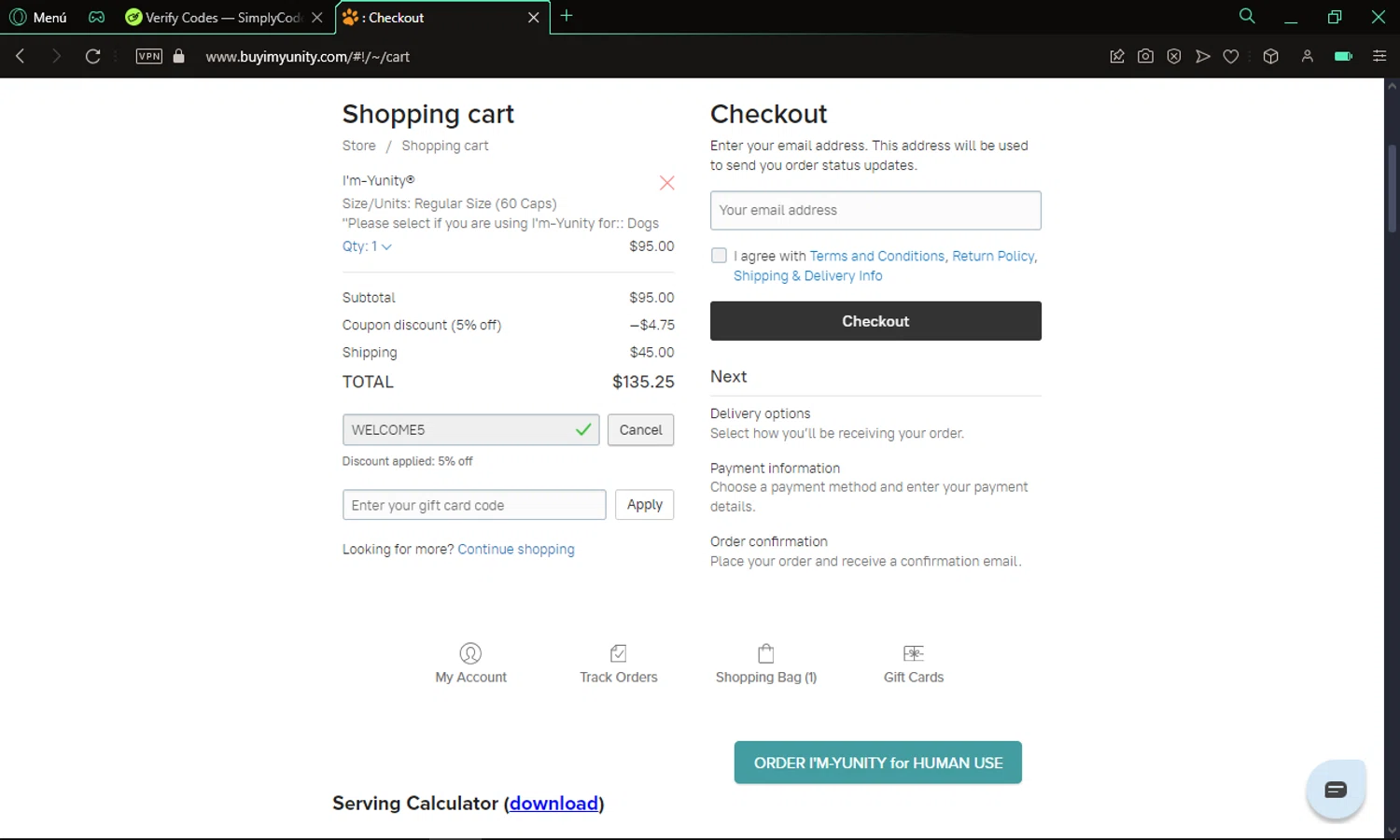Open the GX Corner gamepad icon
This screenshot has width=1400, height=840.
[x=96, y=17]
